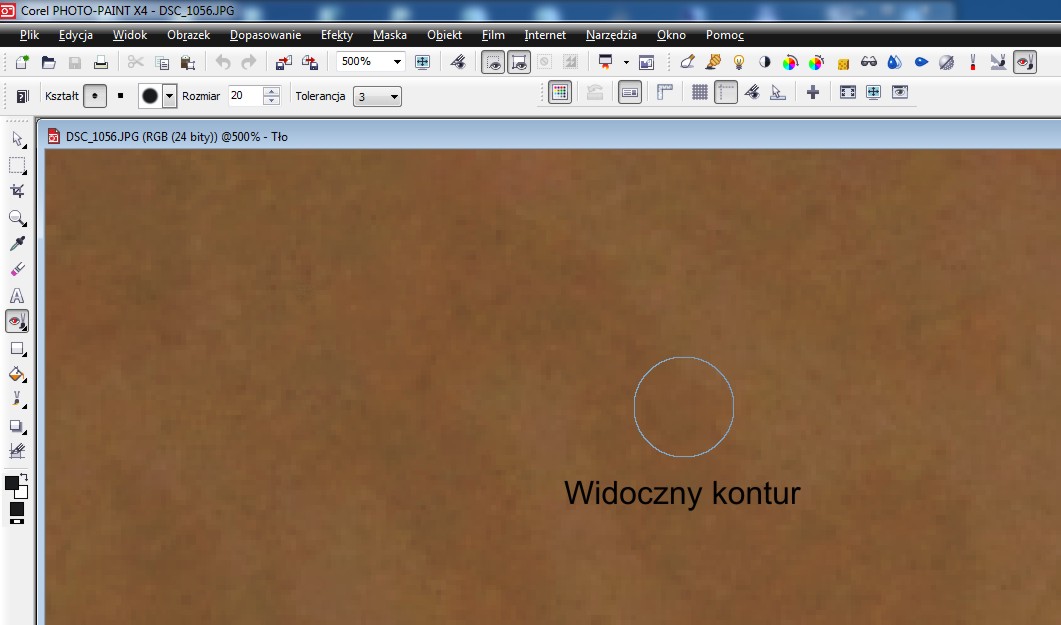The height and width of the screenshot is (625, 1061).
Task: Select the round Kształt button
Action: pos(94,96)
